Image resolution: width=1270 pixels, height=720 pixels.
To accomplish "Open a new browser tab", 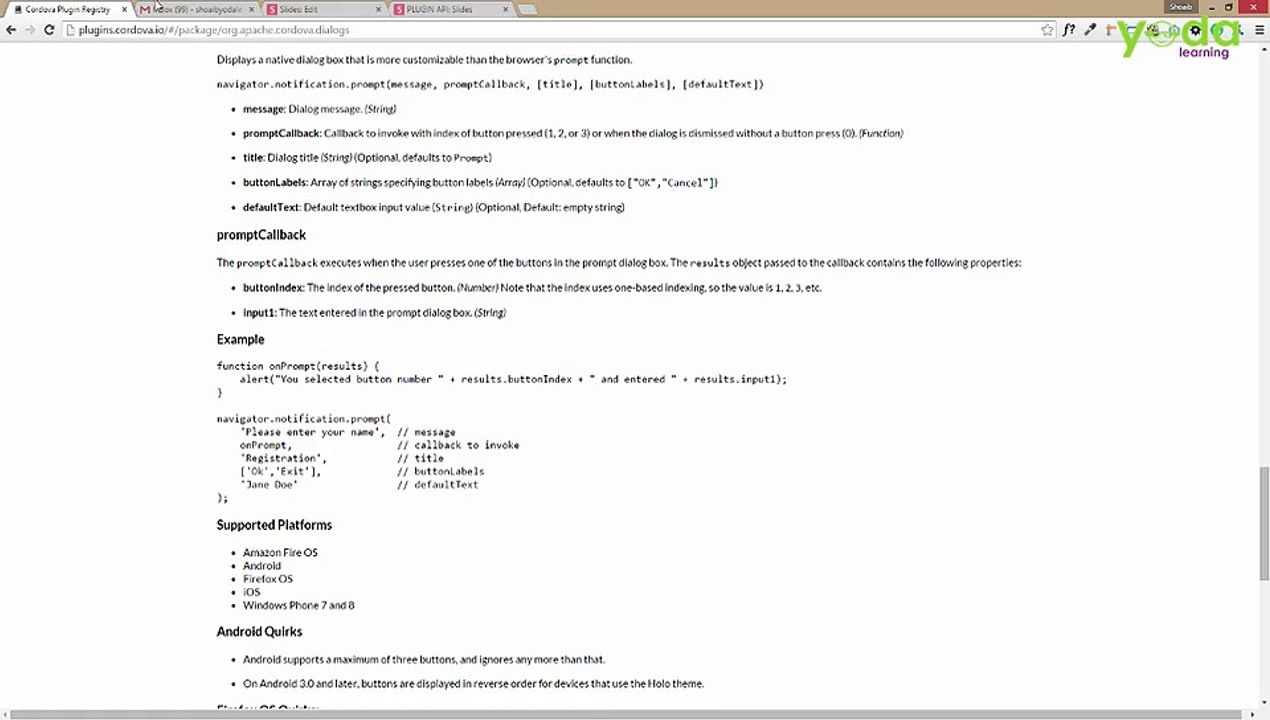I will pyautogui.click(x=528, y=9).
